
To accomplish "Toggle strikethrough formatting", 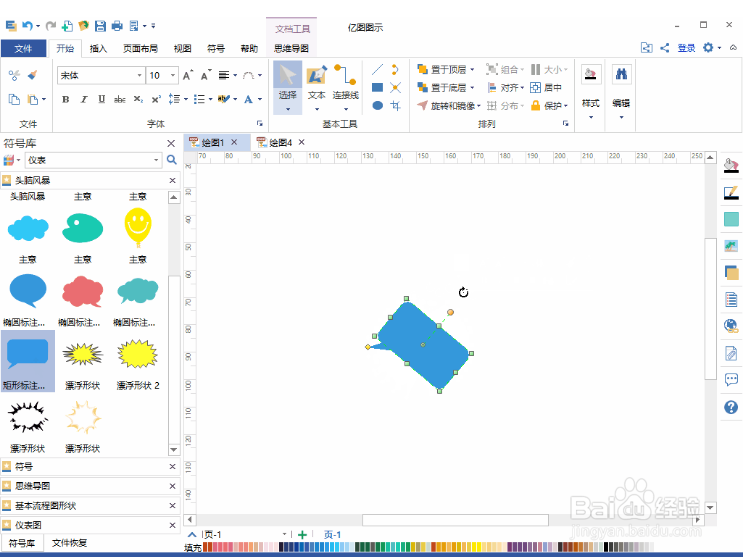I will point(119,99).
